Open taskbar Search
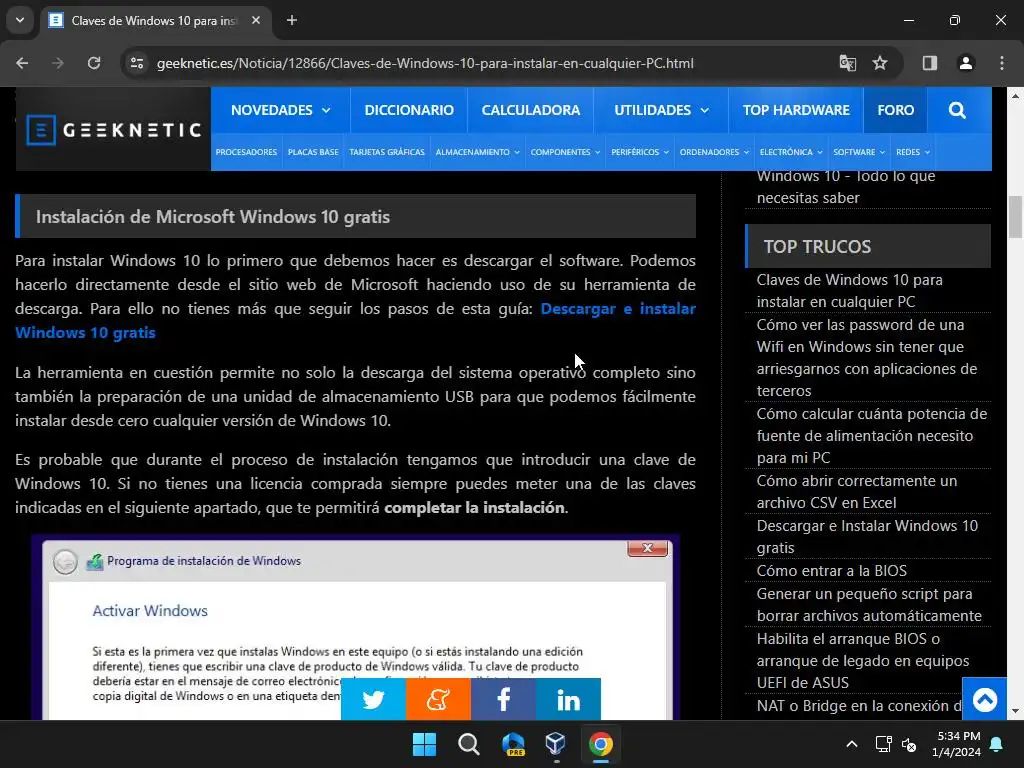The height and width of the screenshot is (768, 1024). 469,744
